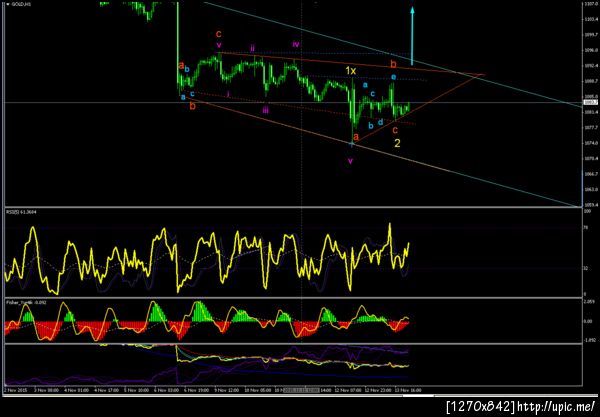Select the purple v label under top orange c
The width and height of the screenshot is (600, 417).
[218, 46]
